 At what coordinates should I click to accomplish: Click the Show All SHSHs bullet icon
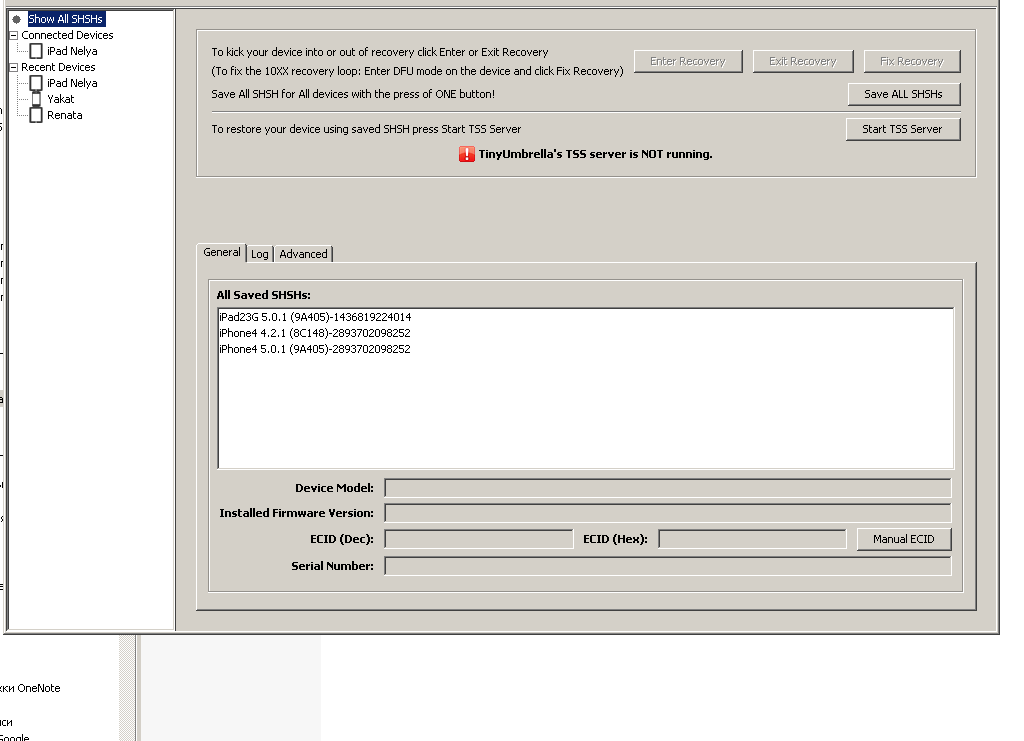17,19
